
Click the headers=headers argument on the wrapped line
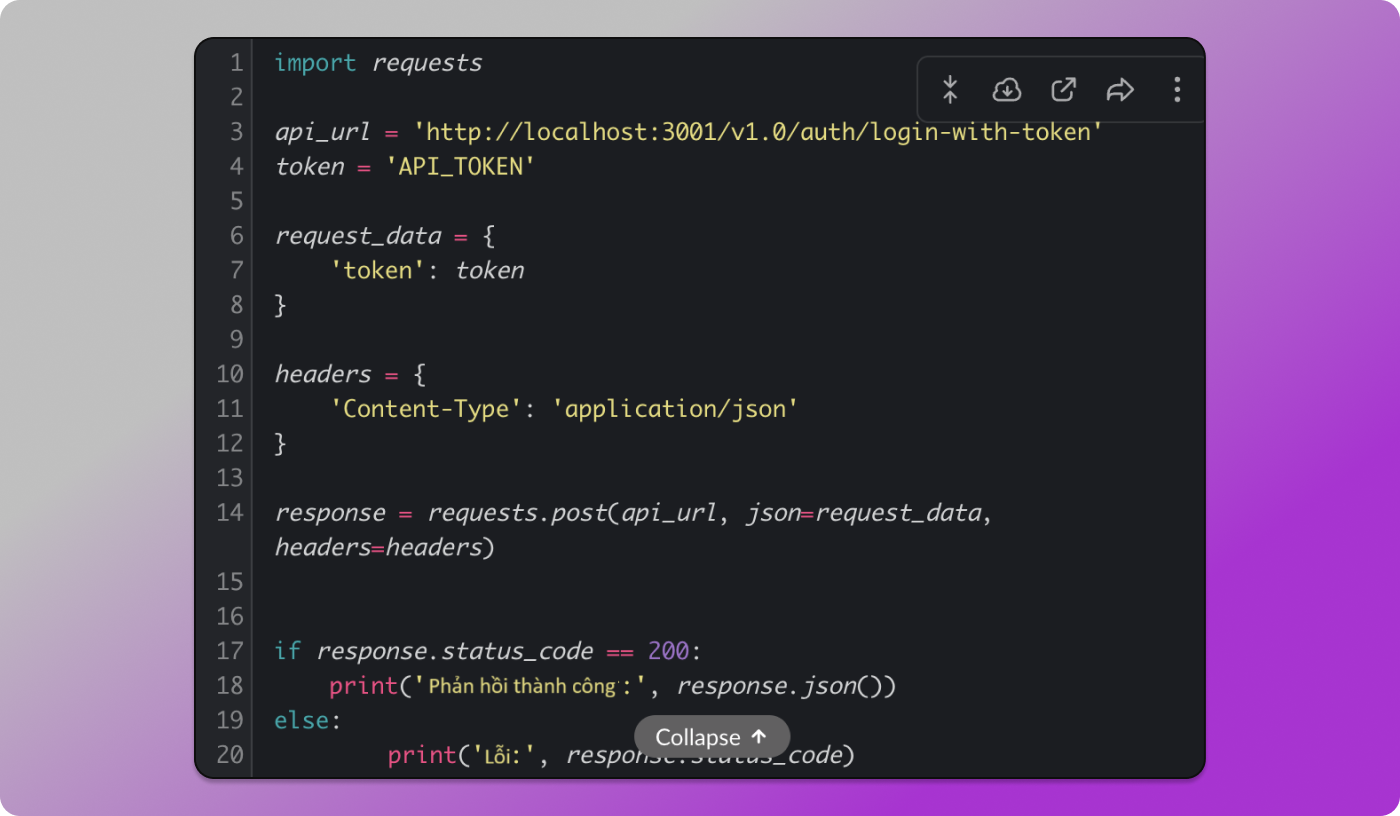378,548
